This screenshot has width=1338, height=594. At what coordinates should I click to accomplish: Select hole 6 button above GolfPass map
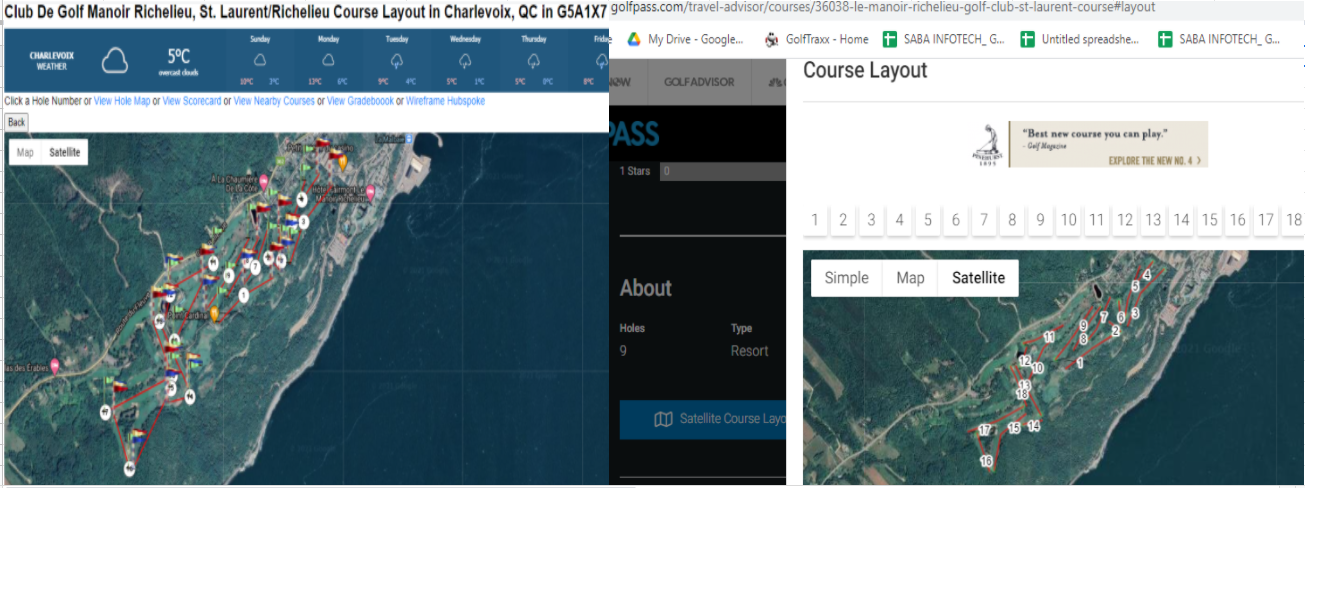956,220
